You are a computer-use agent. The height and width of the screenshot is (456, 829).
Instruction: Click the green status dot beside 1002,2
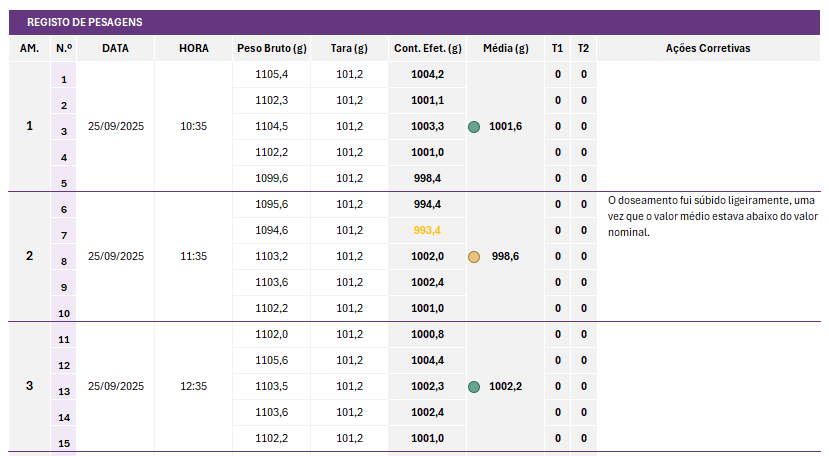point(474,387)
